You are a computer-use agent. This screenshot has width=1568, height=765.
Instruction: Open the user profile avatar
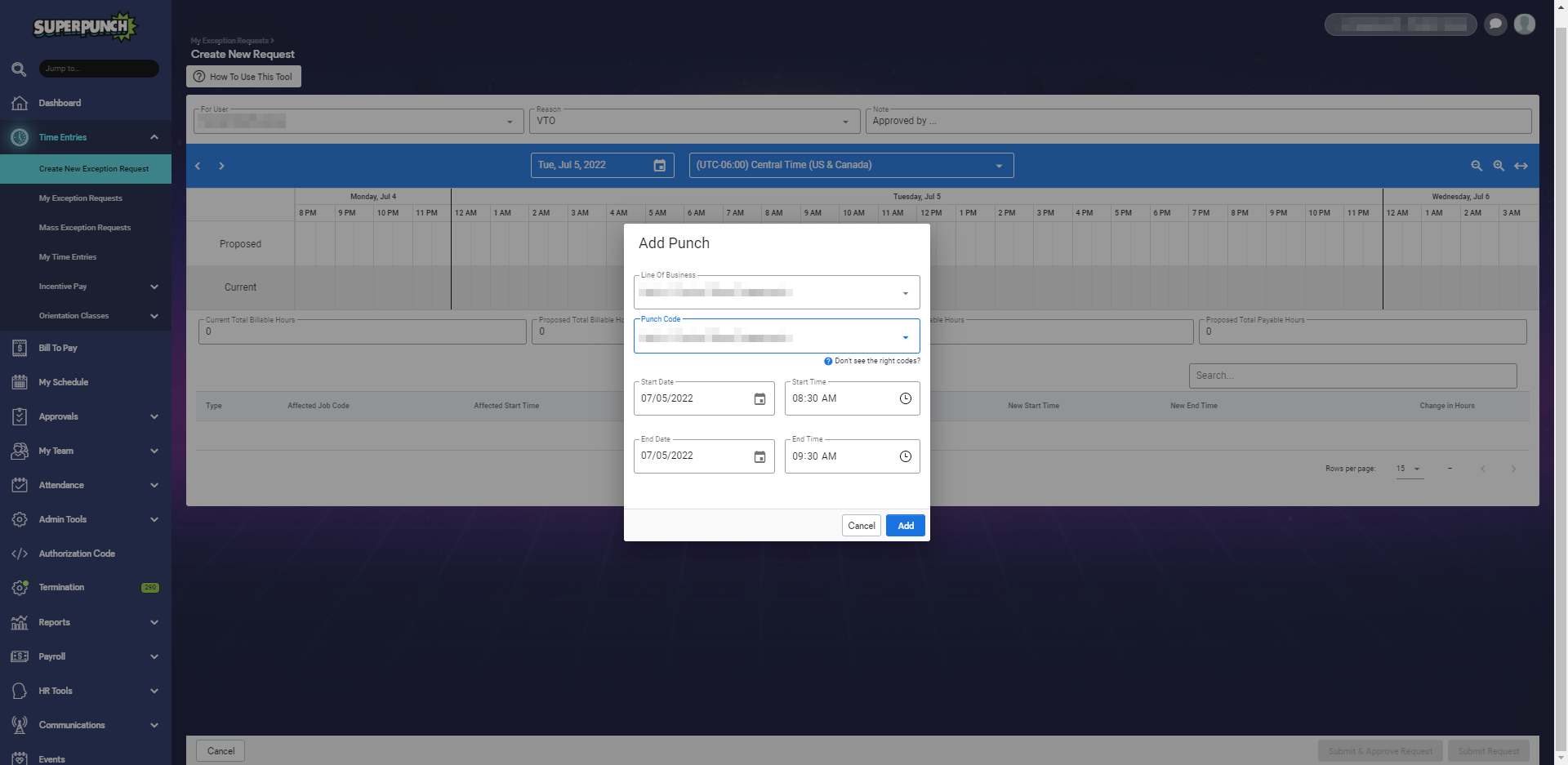1524,24
